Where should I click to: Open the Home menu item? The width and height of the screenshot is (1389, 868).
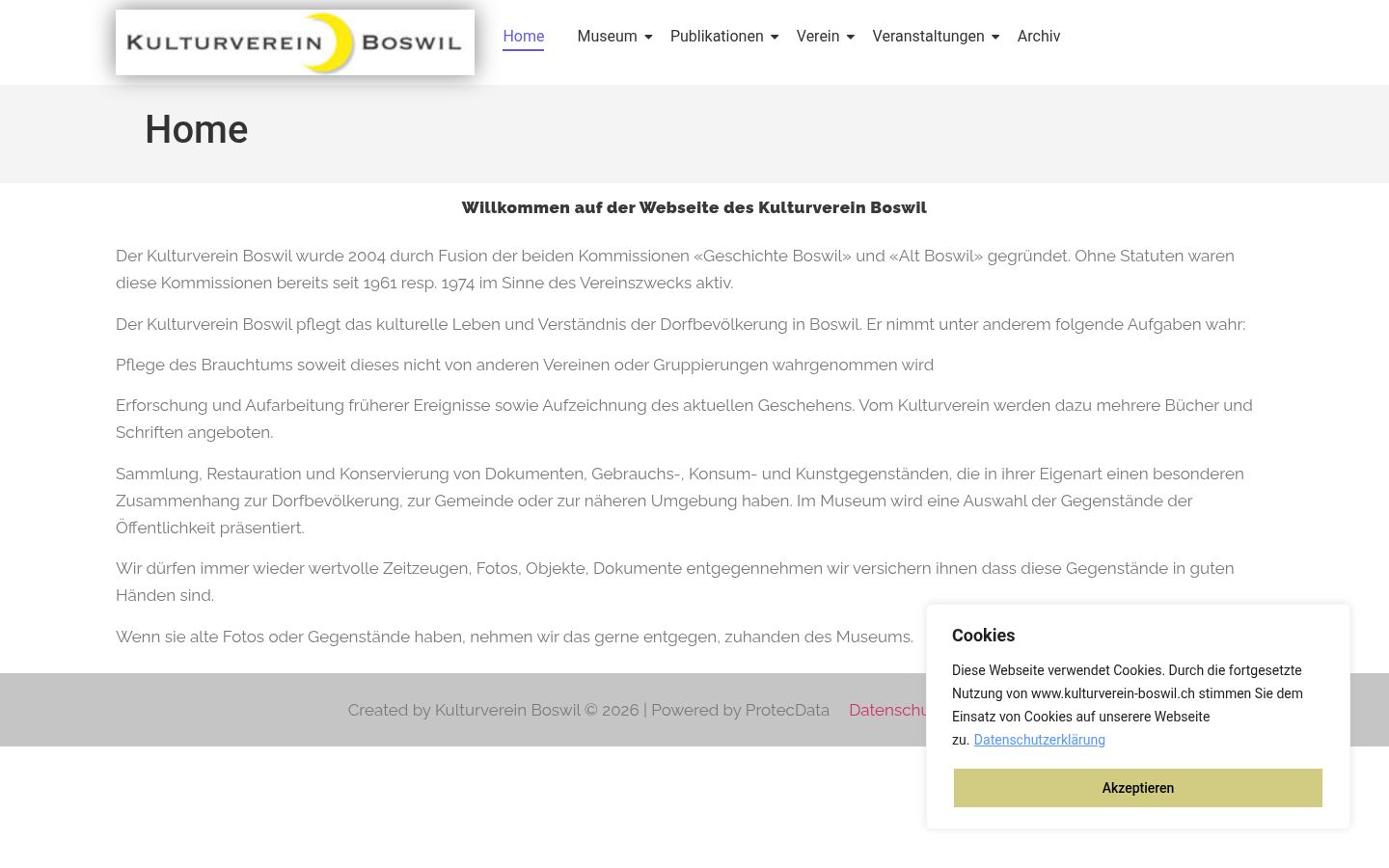(x=524, y=37)
